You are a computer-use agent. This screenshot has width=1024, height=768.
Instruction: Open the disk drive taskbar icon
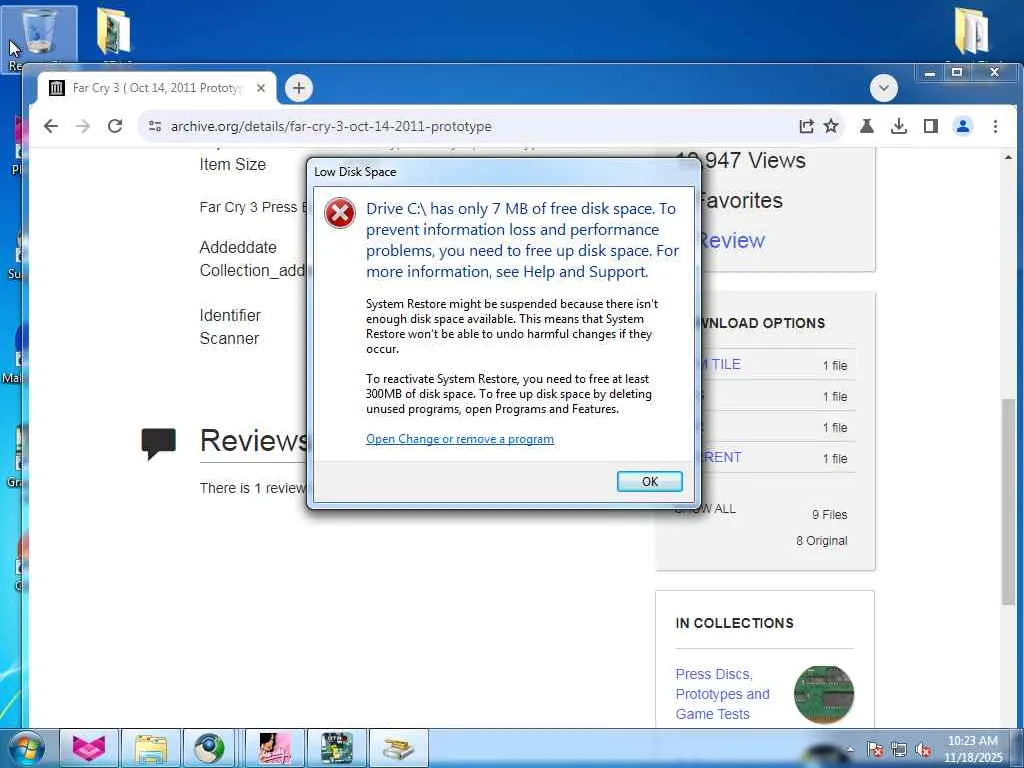pos(398,748)
